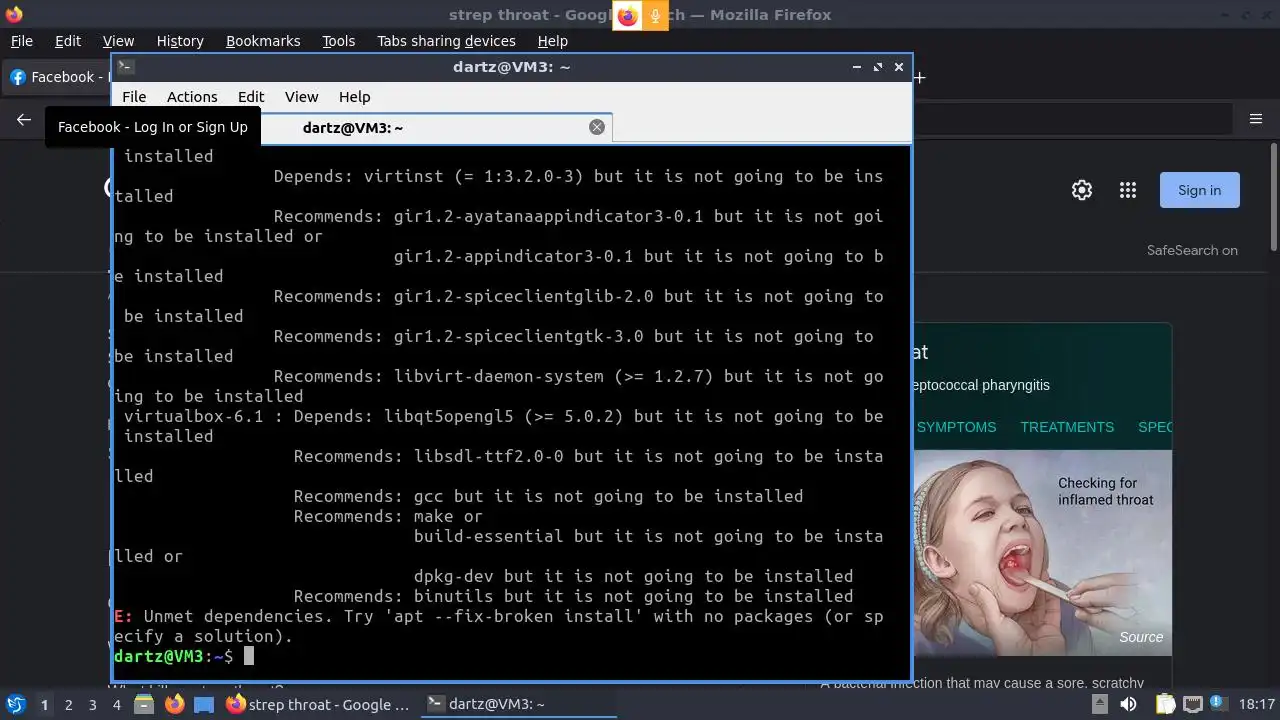Open Google settings gear icon
1280x720 pixels.
(1082, 190)
